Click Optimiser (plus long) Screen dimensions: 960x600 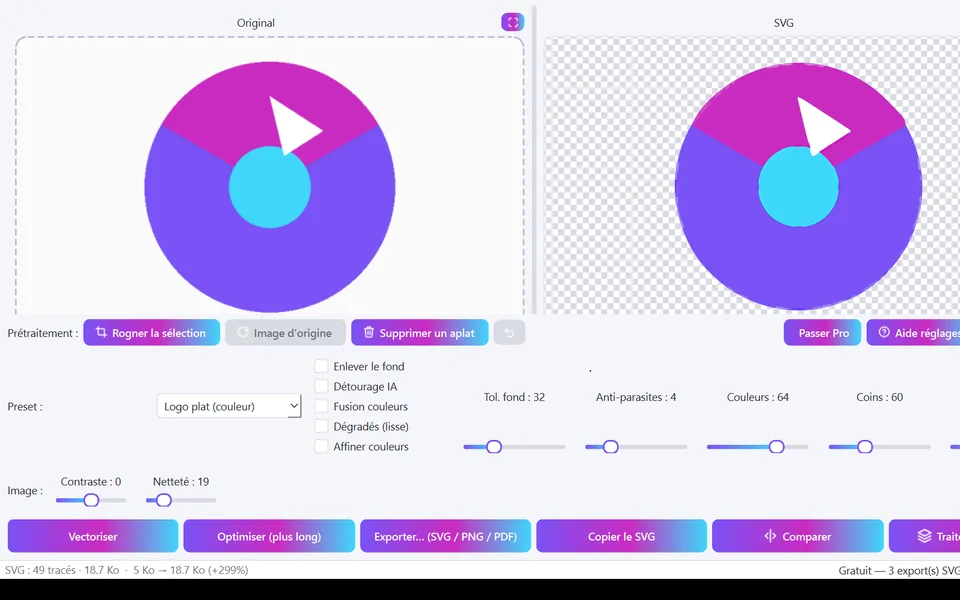coord(269,536)
